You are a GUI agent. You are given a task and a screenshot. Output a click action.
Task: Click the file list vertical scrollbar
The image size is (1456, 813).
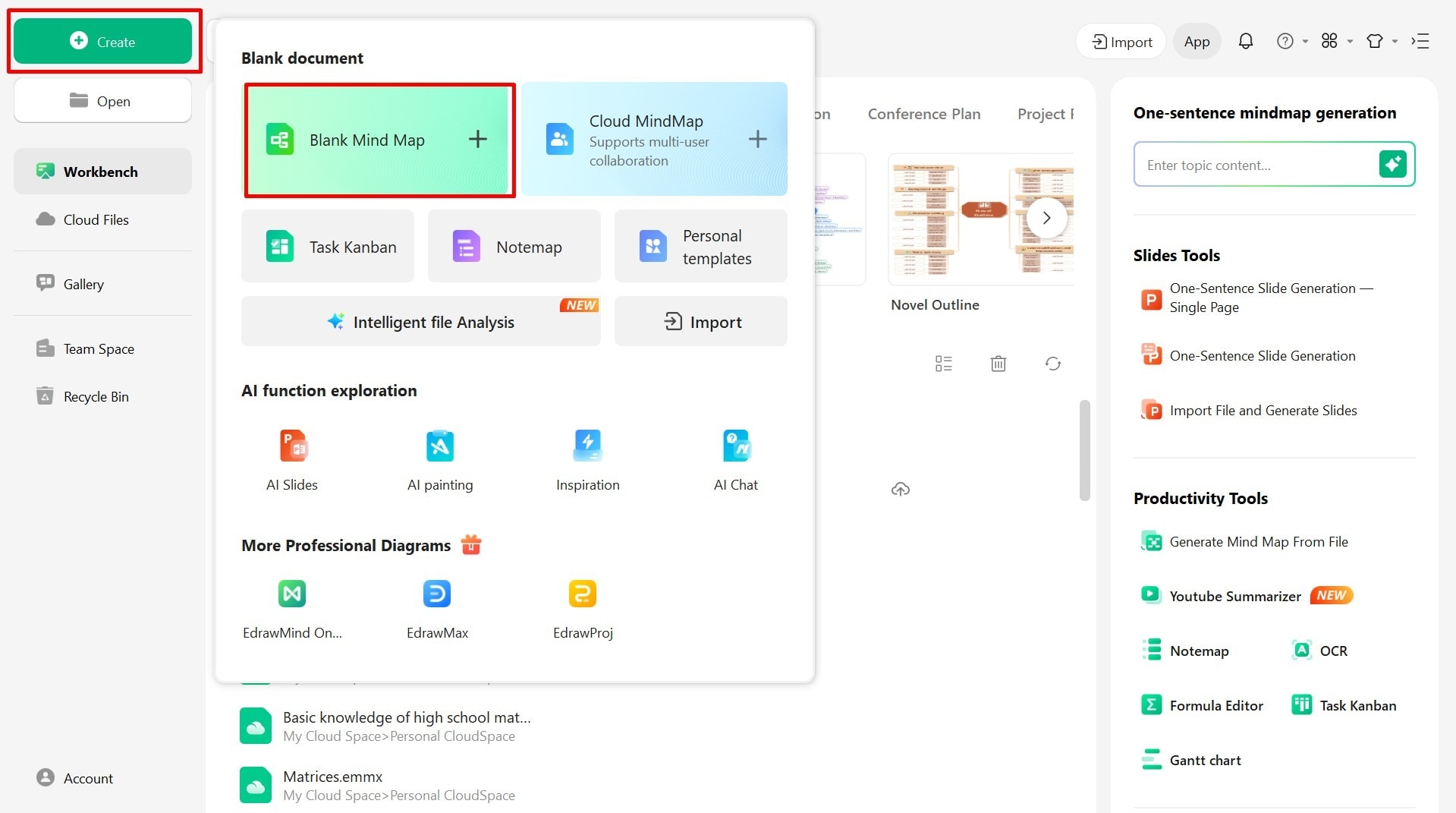1085,450
